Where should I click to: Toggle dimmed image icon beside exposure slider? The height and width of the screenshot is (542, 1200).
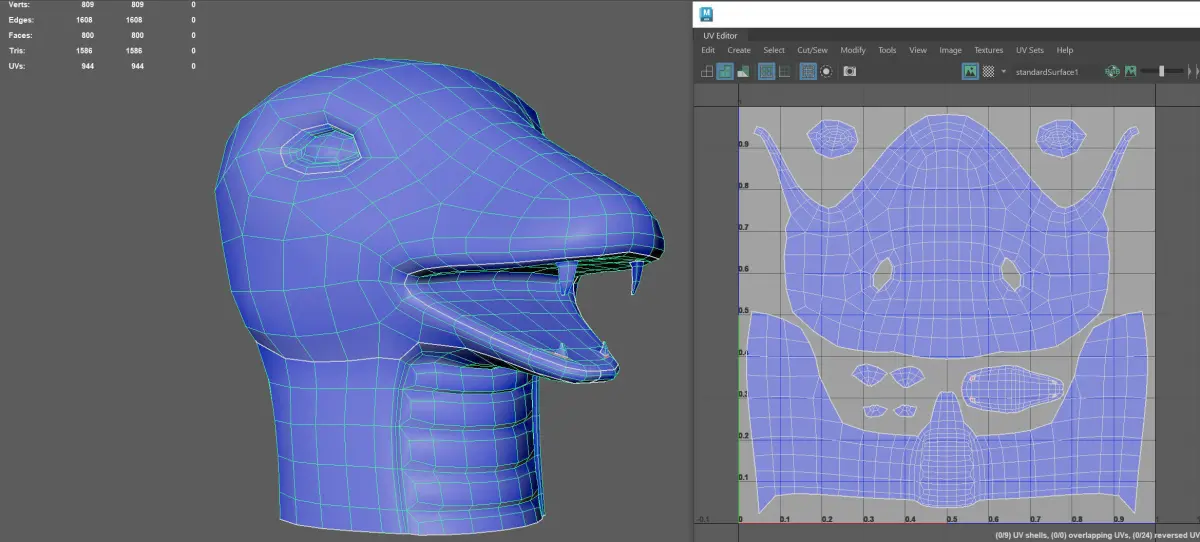[x=1130, y=72]
